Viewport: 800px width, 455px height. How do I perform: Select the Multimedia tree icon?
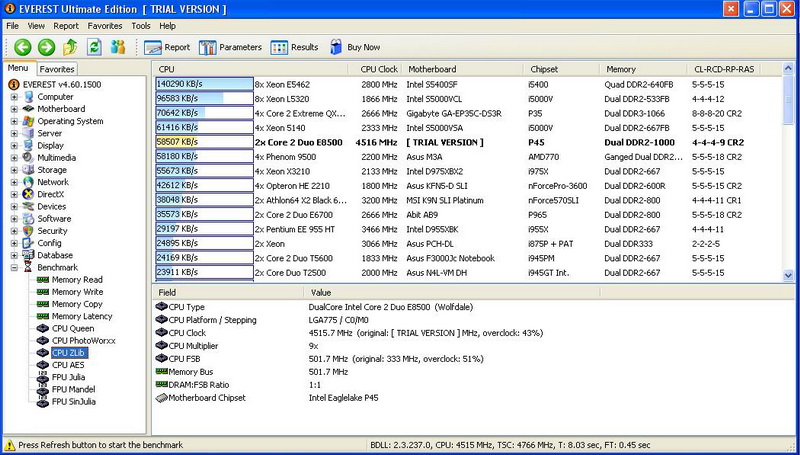28,158
